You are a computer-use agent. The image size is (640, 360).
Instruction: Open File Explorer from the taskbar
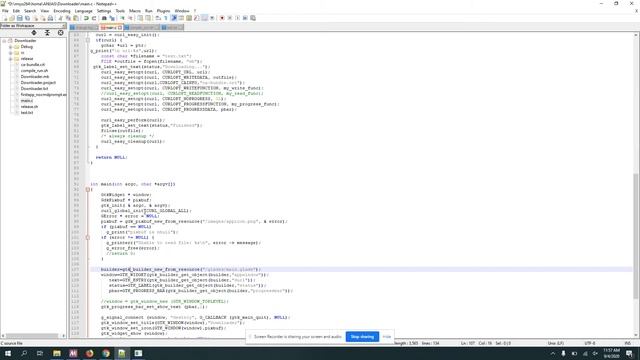click(57, 353)
